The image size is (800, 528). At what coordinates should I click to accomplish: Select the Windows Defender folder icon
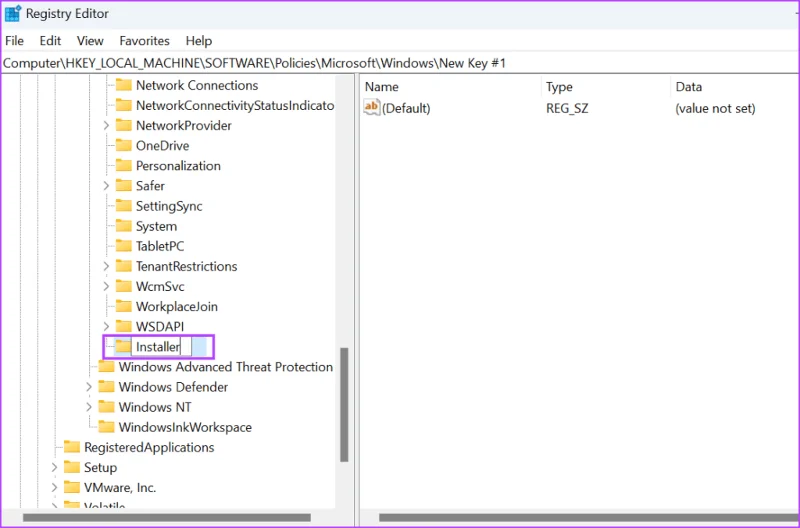106,387
